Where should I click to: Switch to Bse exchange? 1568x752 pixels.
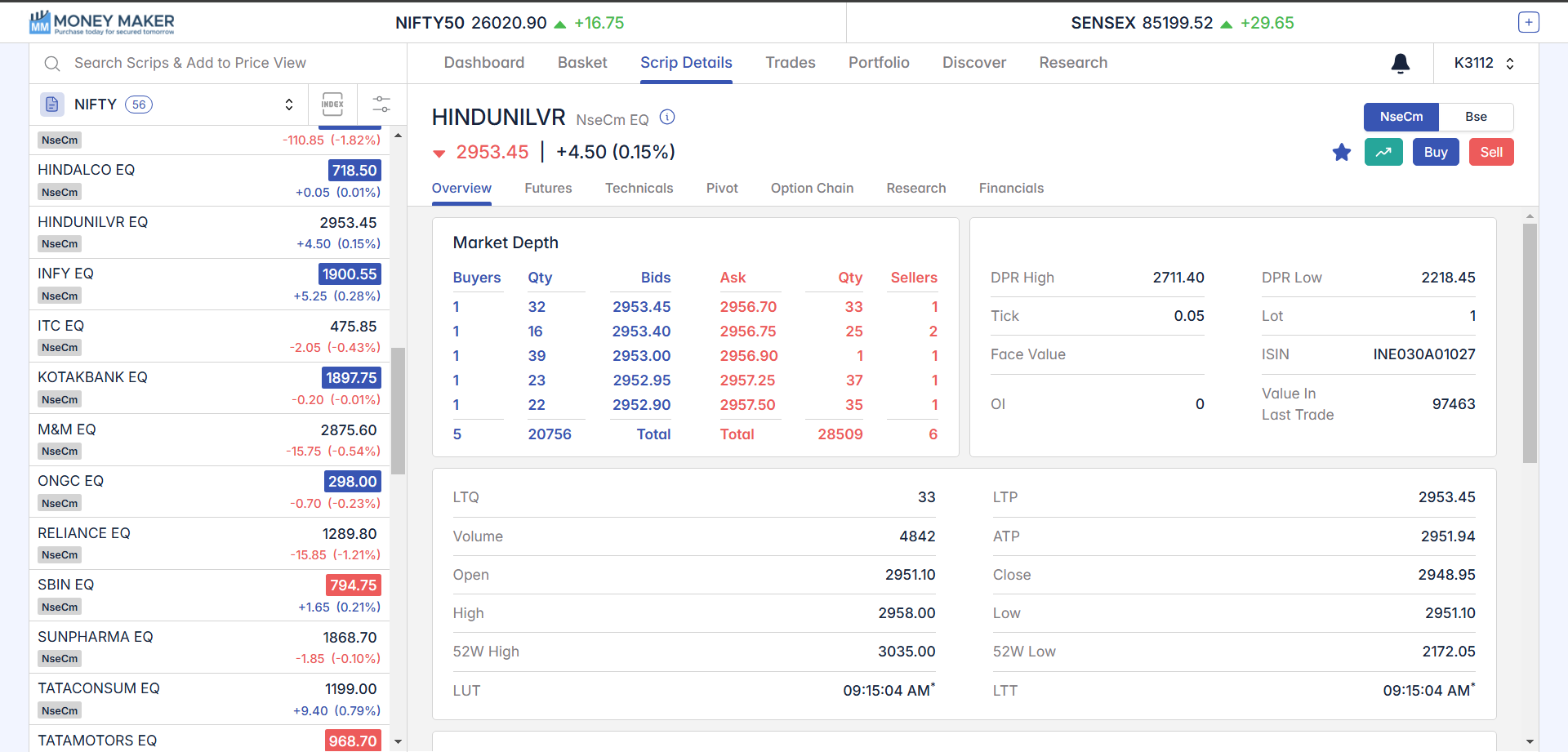coord(1476,117)
